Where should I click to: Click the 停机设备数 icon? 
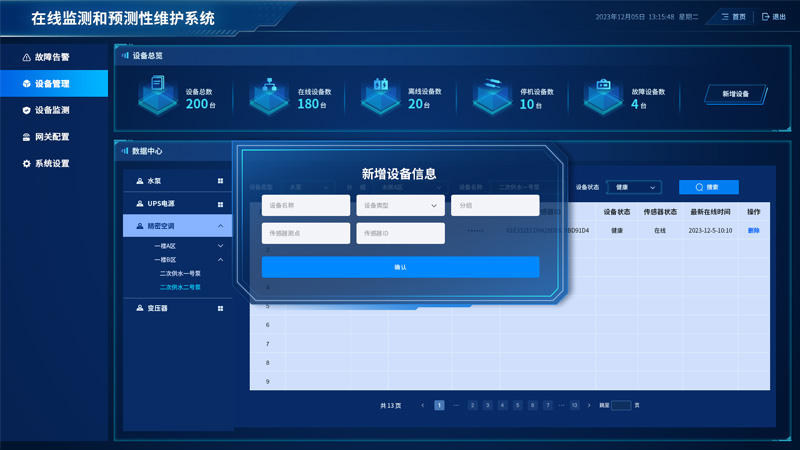492,95
